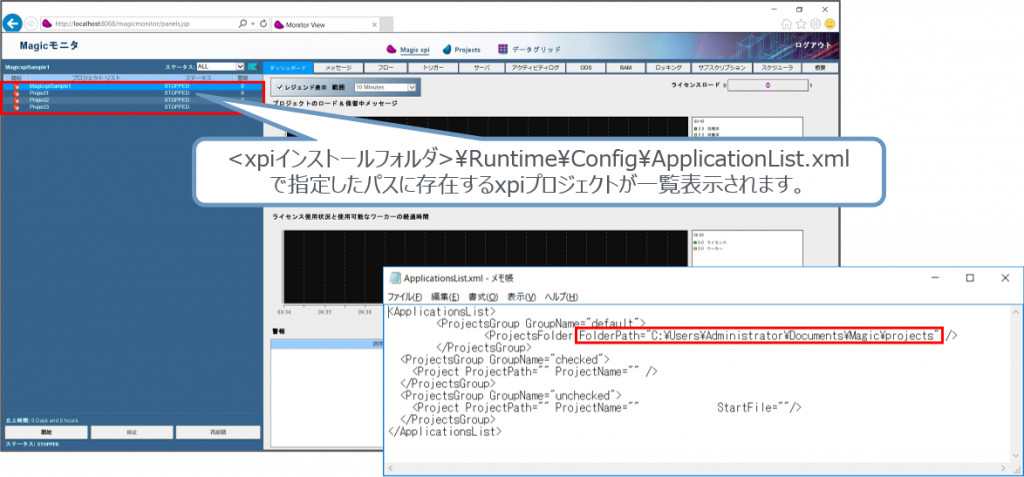The width and height of the screenshot is (1024, 477).
Task: Click the smiley feedback icon
Action: [x=829, y=23]
